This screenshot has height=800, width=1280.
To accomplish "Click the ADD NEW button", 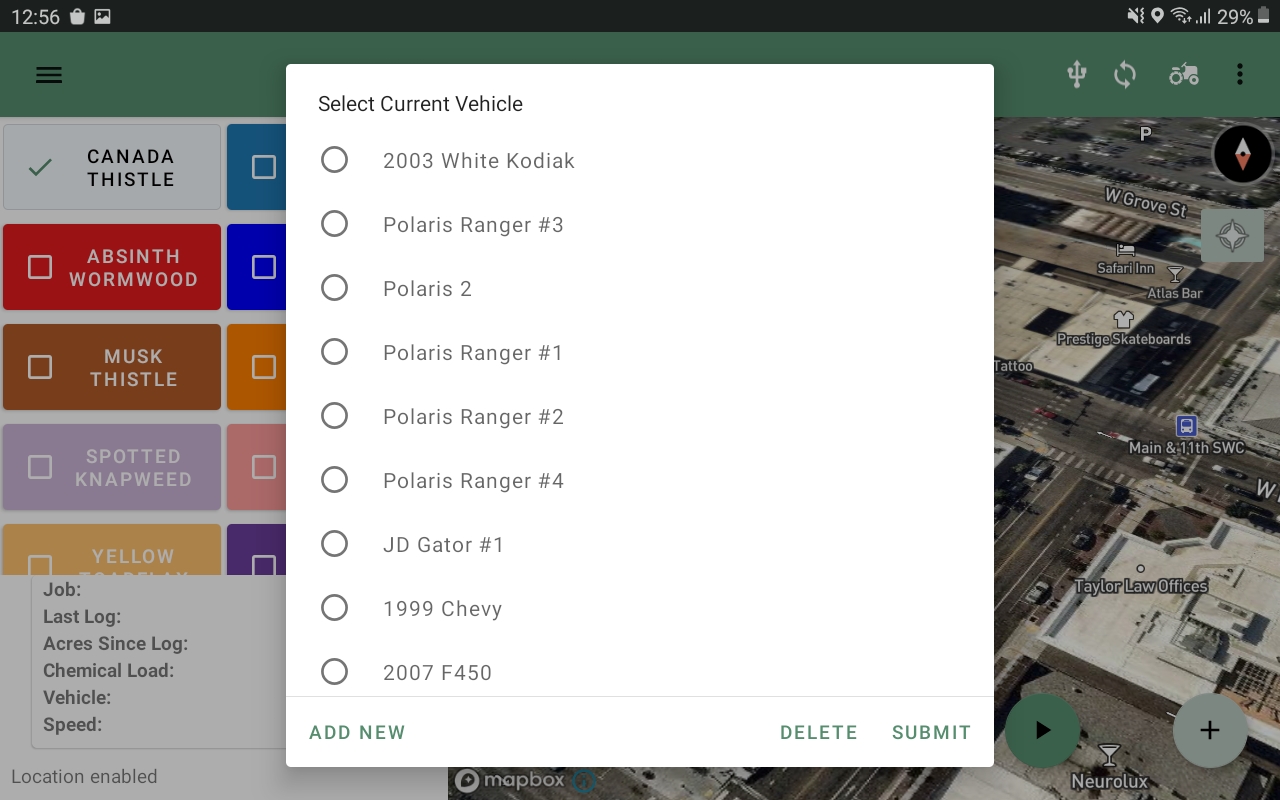I will [x=357, y=732].
